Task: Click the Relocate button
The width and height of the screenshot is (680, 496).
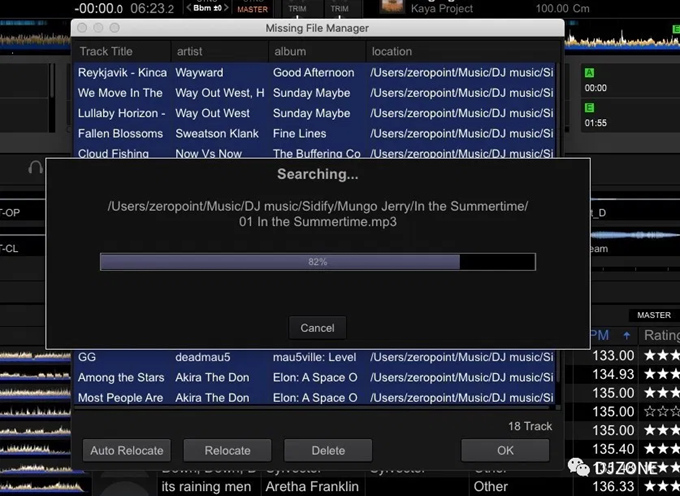Action: pos(227,450)
